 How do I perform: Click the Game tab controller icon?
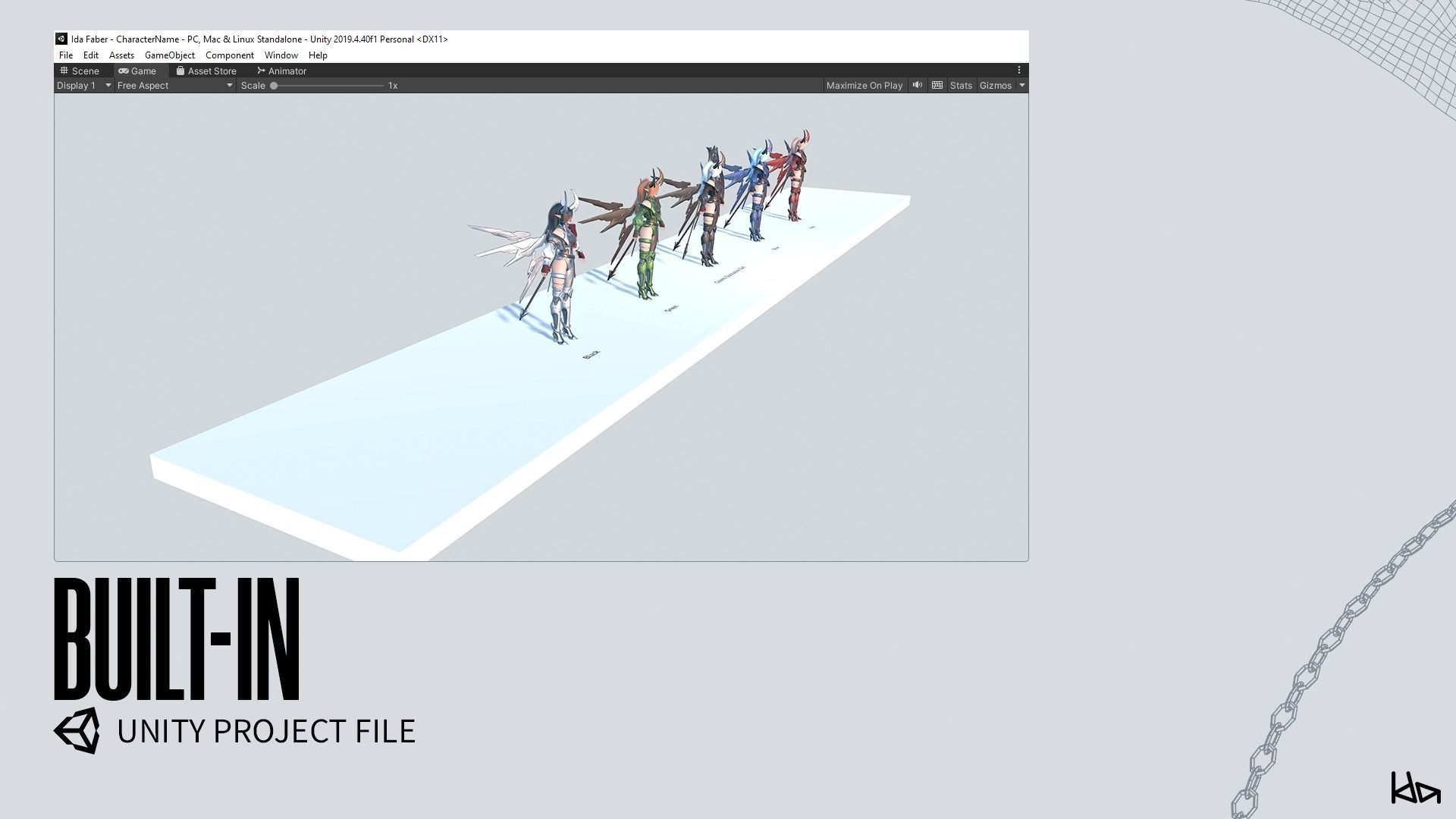[124, 71]
